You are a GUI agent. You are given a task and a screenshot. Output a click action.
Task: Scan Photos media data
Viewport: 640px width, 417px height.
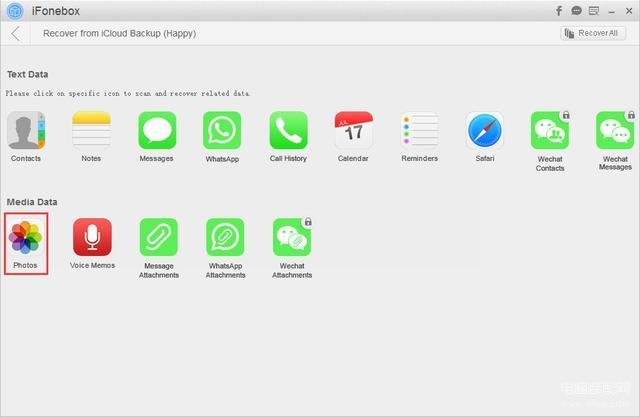click(x=26, y=237)
